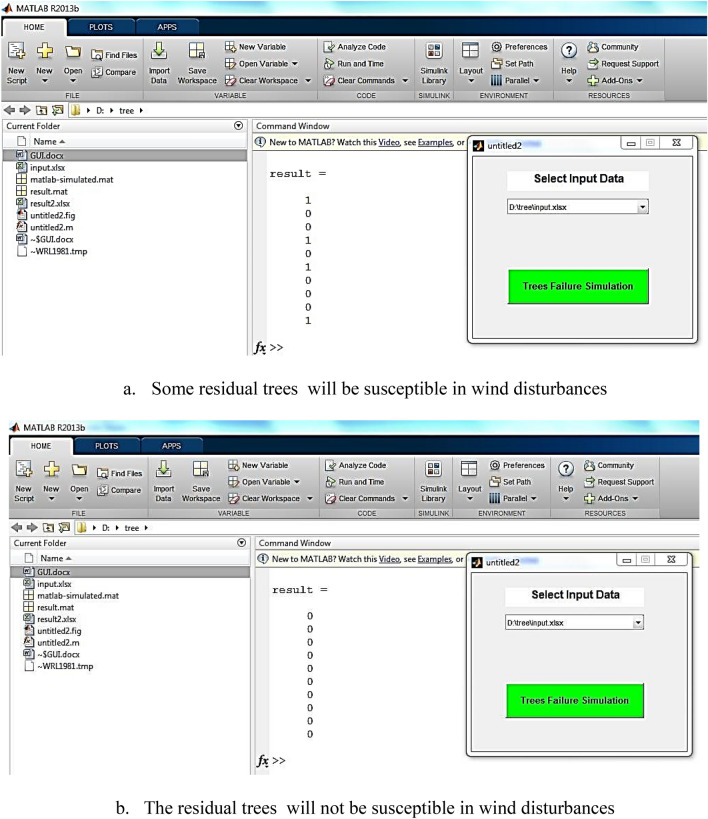The image size is (708, 819).
Task: Click Compare in the lower MATLAB toolstrip
Action: [x=117, y=490]
